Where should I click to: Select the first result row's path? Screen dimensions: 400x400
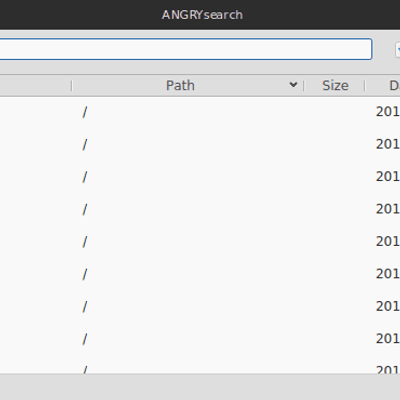(x=85, y=112)
